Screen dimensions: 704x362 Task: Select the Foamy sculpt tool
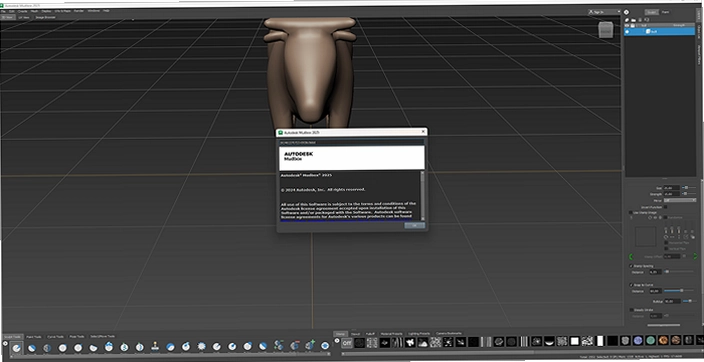click(109, 347)
